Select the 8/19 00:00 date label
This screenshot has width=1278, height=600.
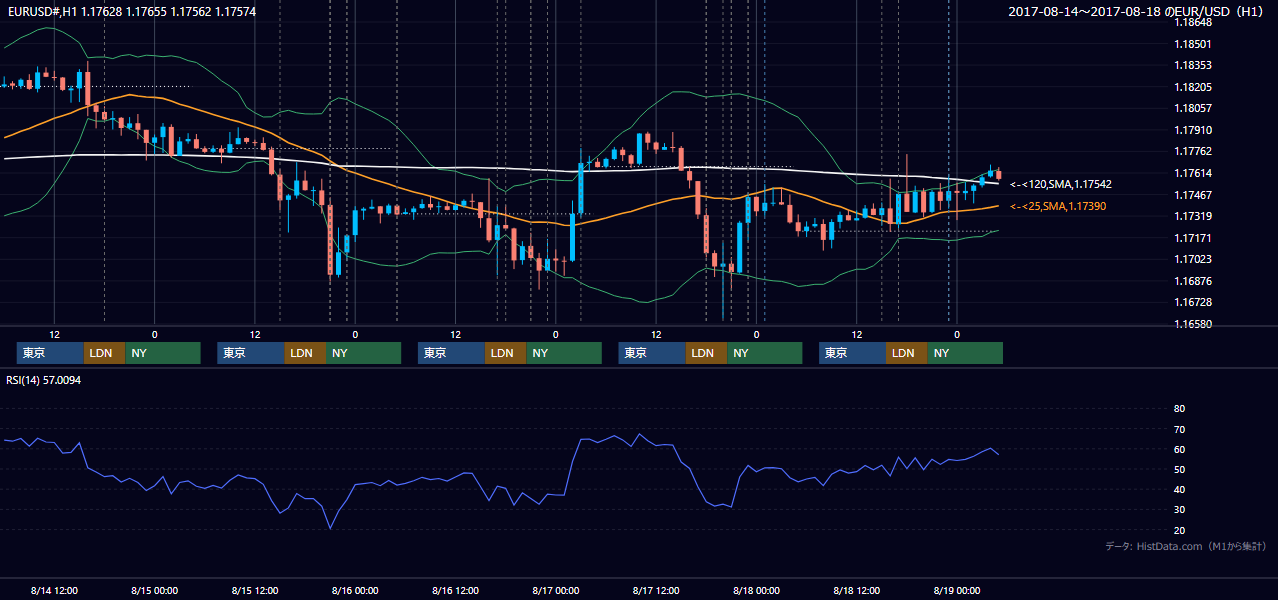click(x=956, y=590)
